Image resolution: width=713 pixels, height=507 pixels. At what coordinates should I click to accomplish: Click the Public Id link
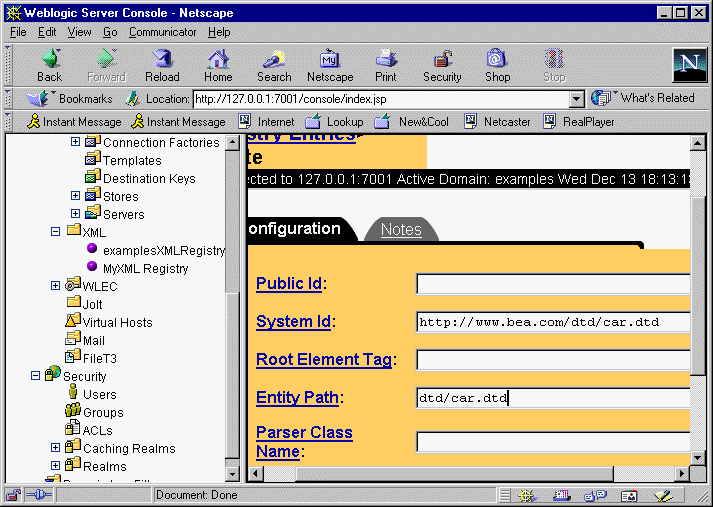coord(289,283)
